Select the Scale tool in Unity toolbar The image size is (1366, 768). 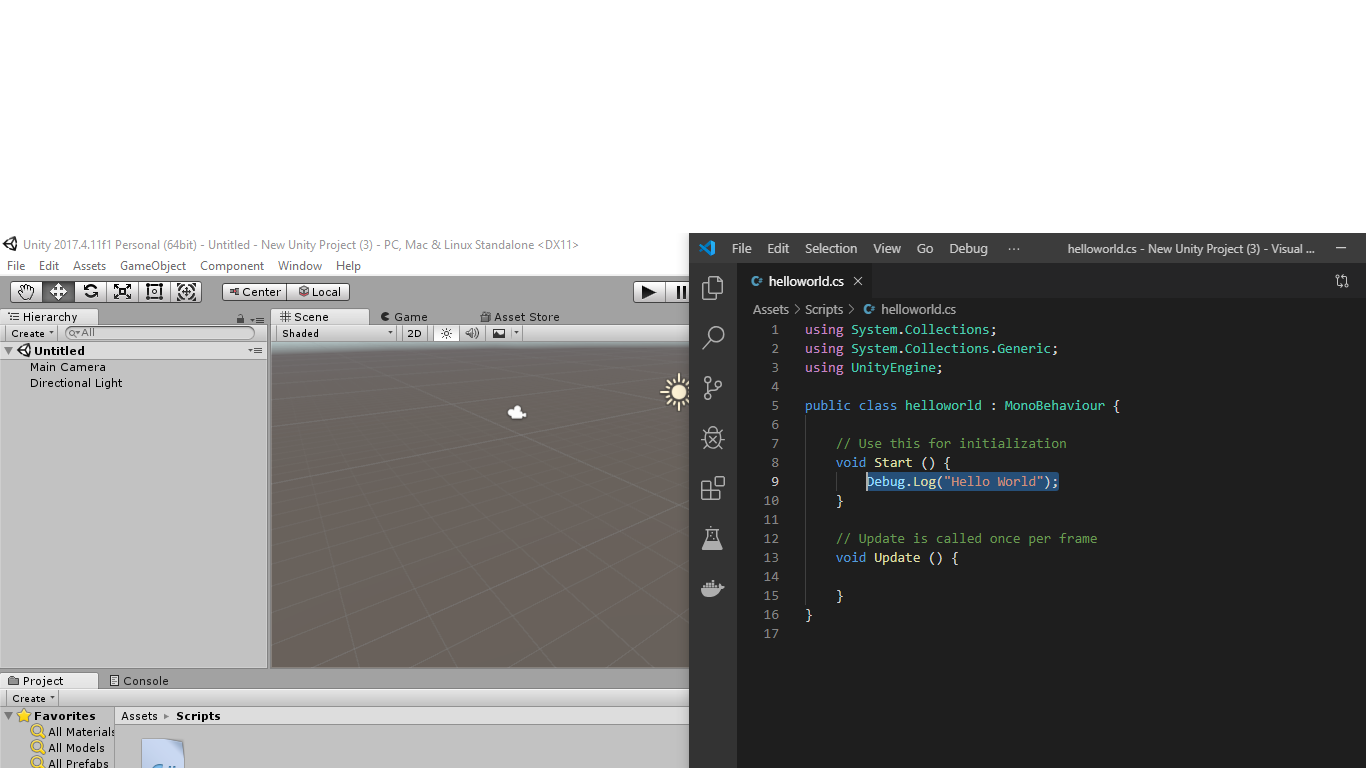[x=122, y=292]
